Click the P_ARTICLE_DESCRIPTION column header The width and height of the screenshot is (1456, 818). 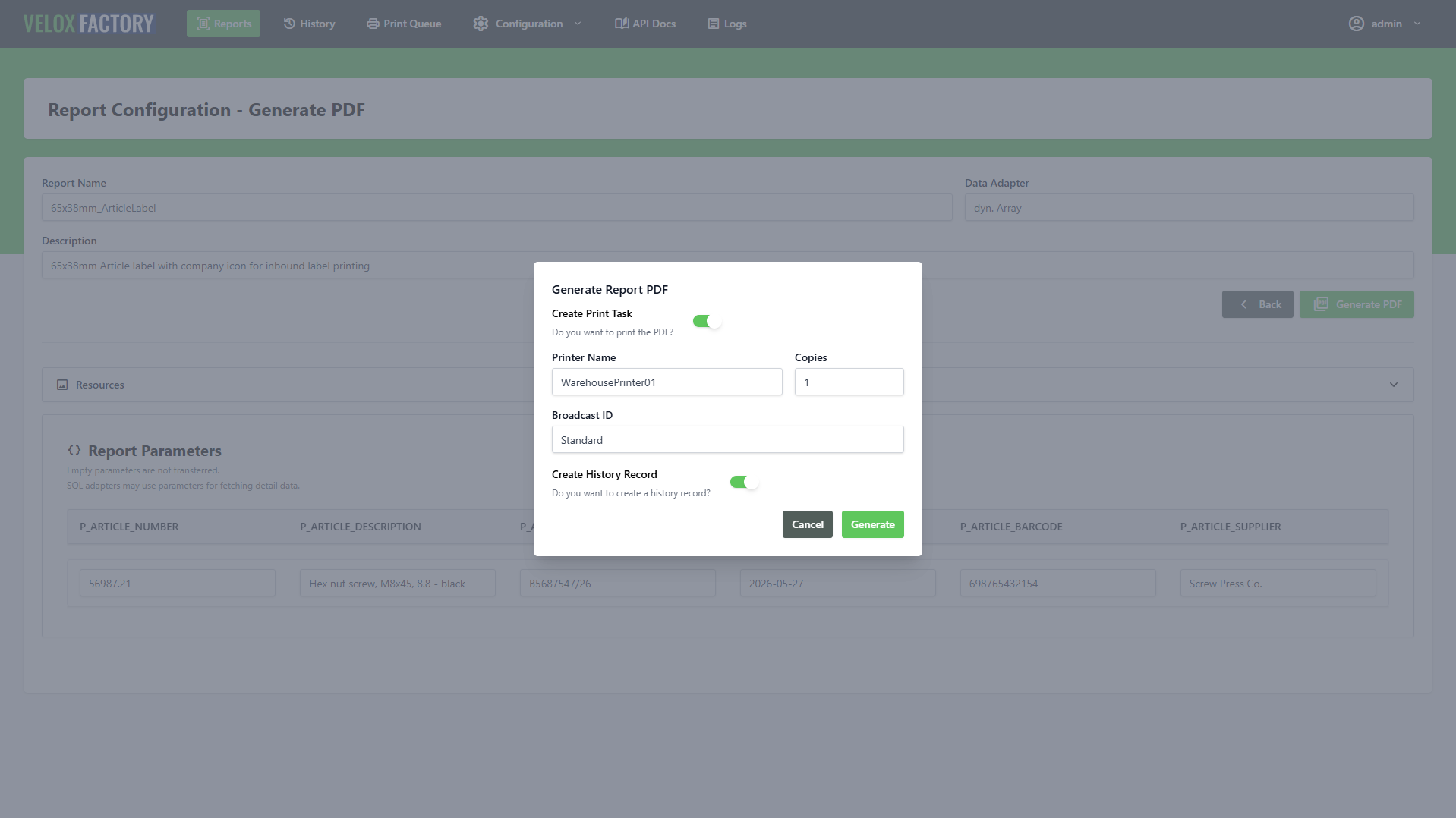click(361, 527)
